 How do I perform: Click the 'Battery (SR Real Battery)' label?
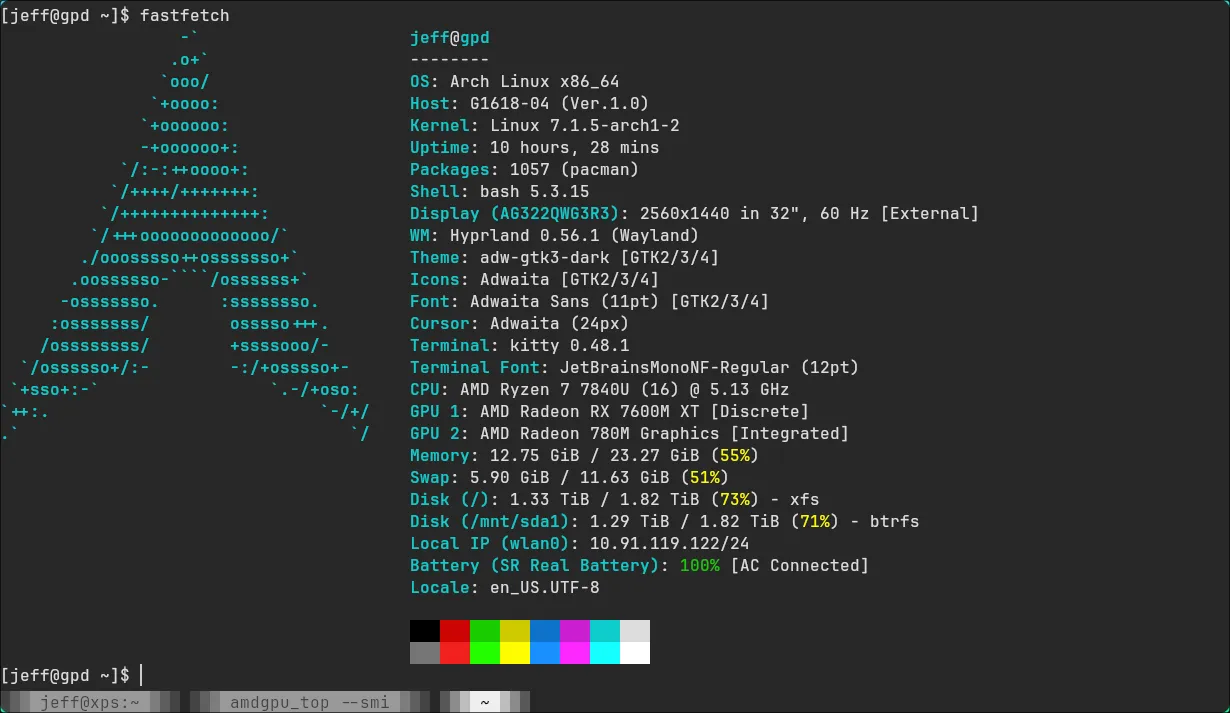click(535, 565)
